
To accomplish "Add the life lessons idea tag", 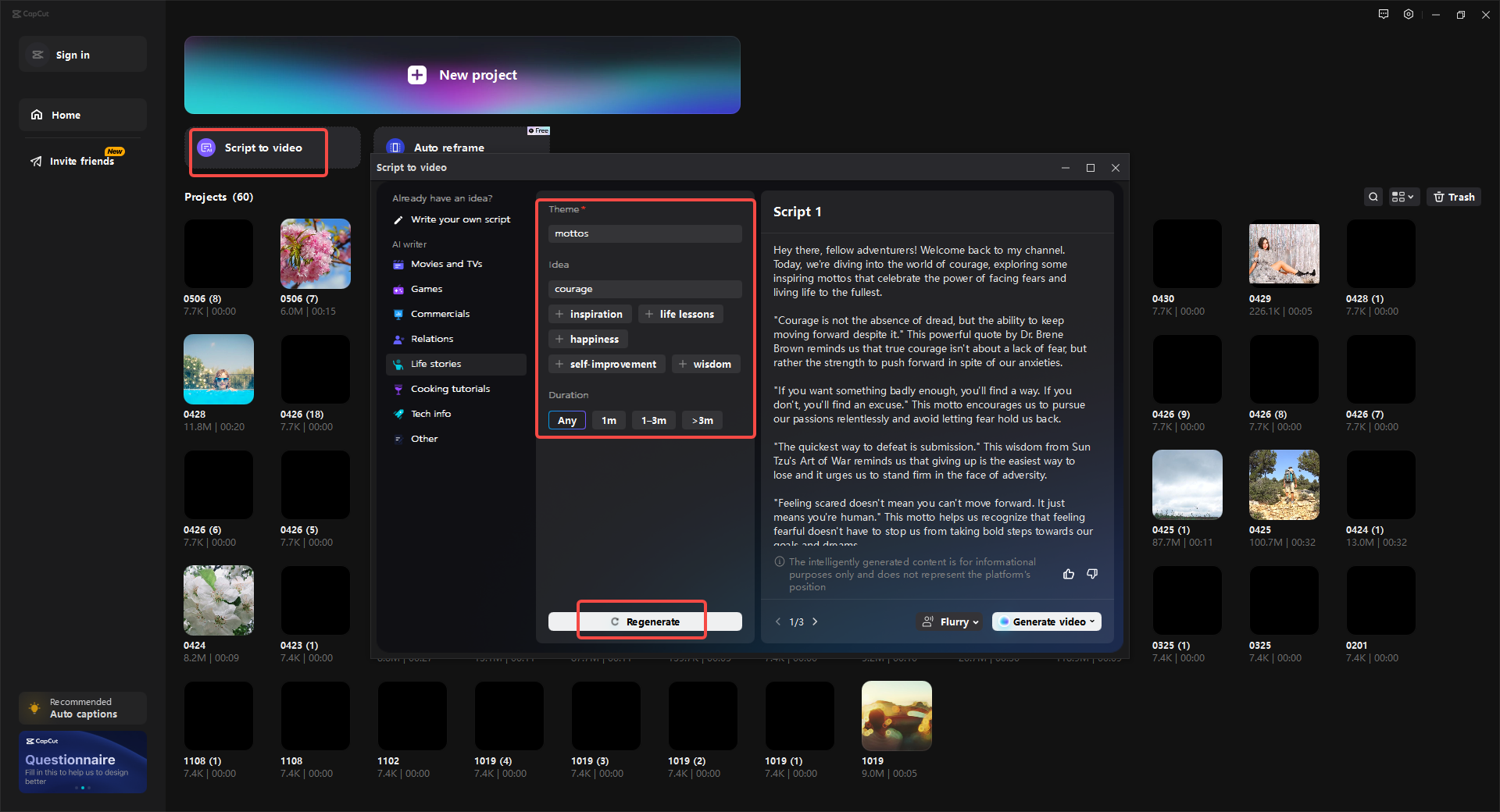I will (x=680, y=314).
